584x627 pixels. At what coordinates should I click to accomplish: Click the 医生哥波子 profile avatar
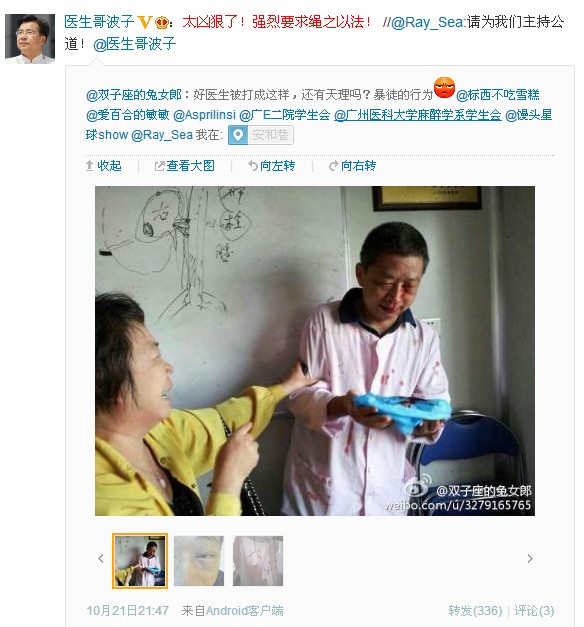[x=30, y=39]
